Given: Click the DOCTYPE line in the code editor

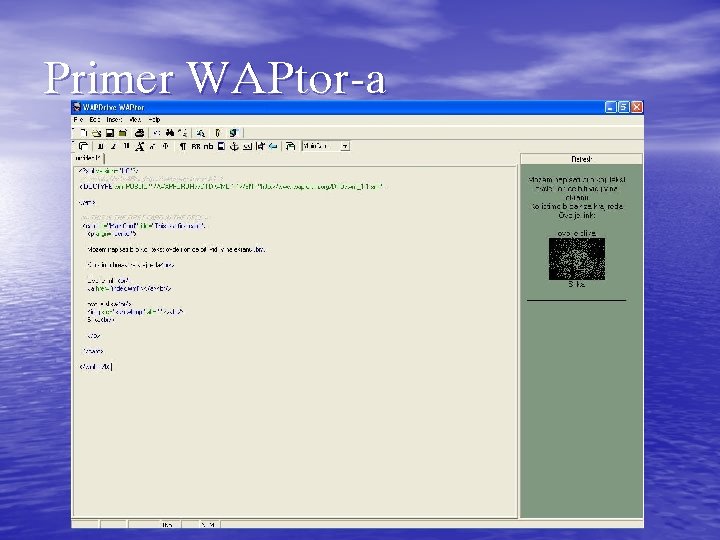Looking at the screenshot, I should pos(231,186).
